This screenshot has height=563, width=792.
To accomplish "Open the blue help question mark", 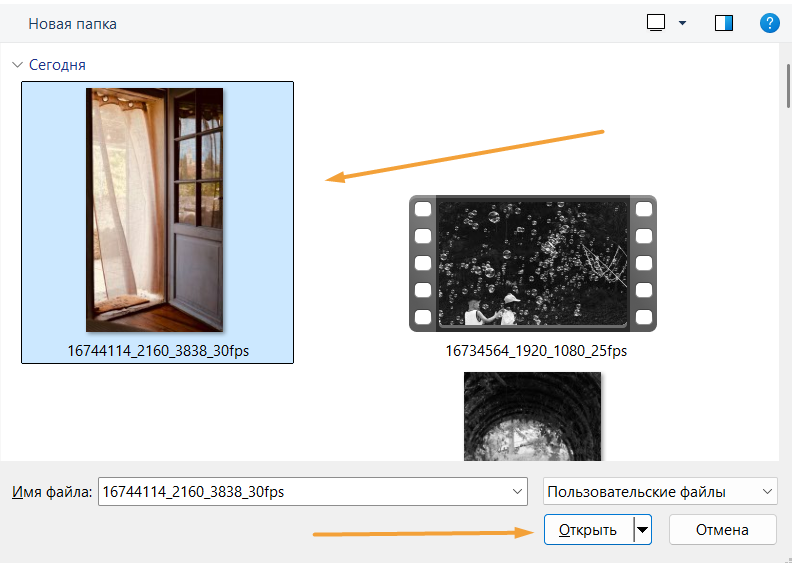I will [769, 23].
